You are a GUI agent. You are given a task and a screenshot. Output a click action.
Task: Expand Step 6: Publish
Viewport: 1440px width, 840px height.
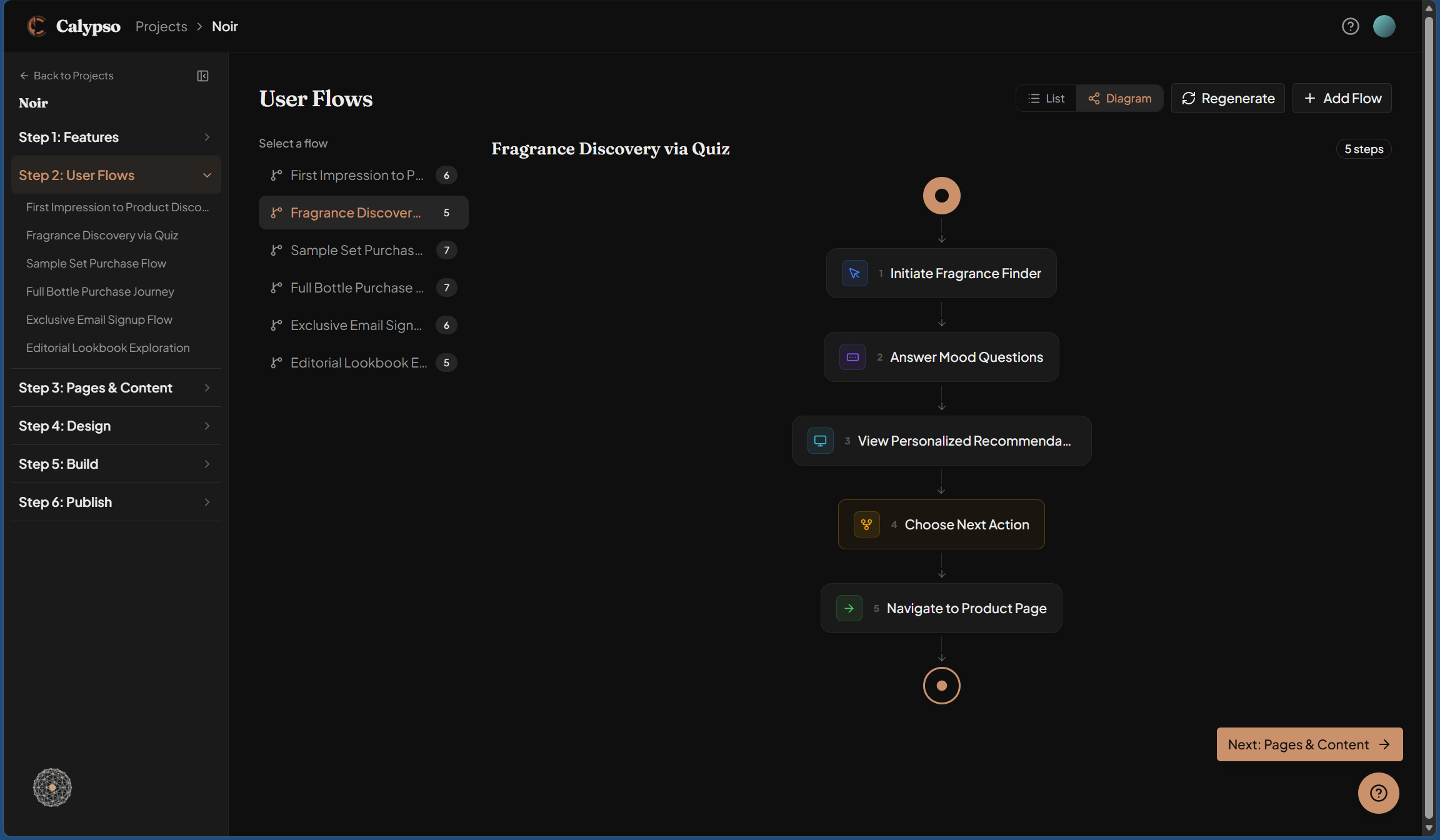tap(116, 502)
